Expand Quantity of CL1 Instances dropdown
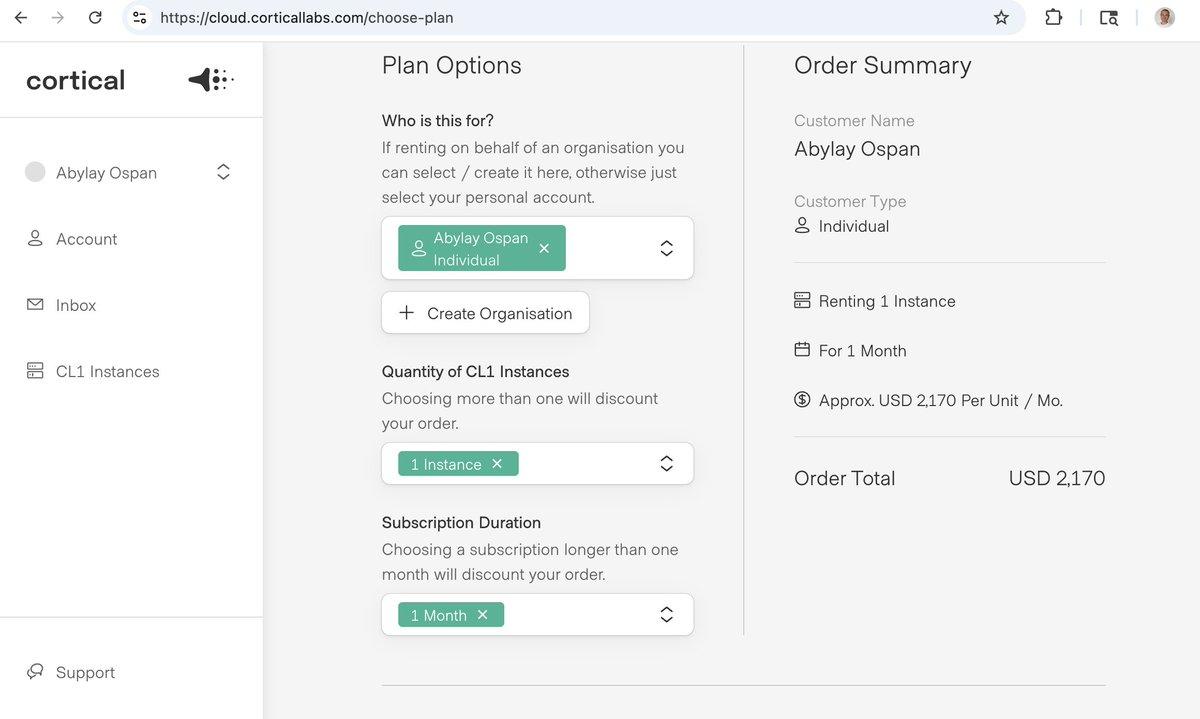Screen dimensions: 1200x719 [667, 464]
